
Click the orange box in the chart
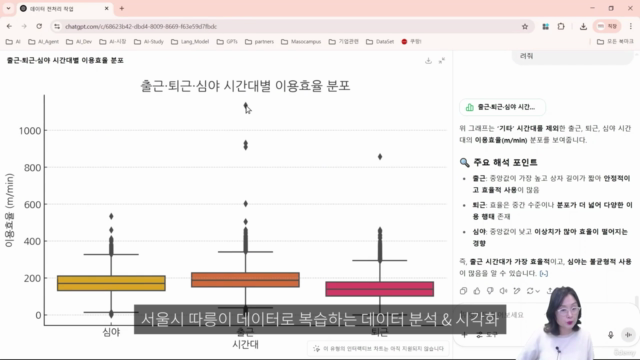pyautogui.click(x=245, y=280)
